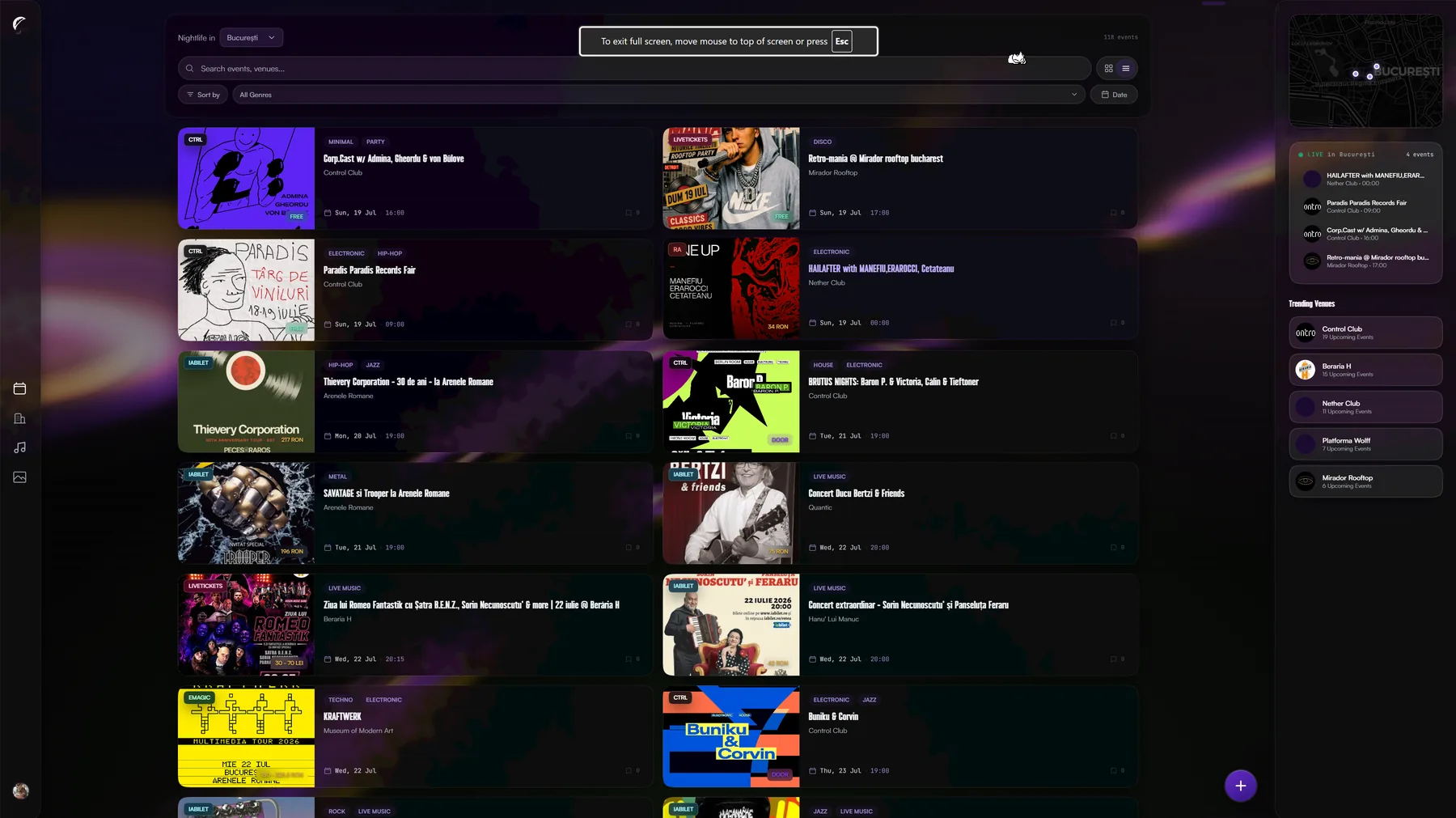Click the HIP-HOP tag on Thievery Corporation

pyautogui.click(x=341, y=365)
